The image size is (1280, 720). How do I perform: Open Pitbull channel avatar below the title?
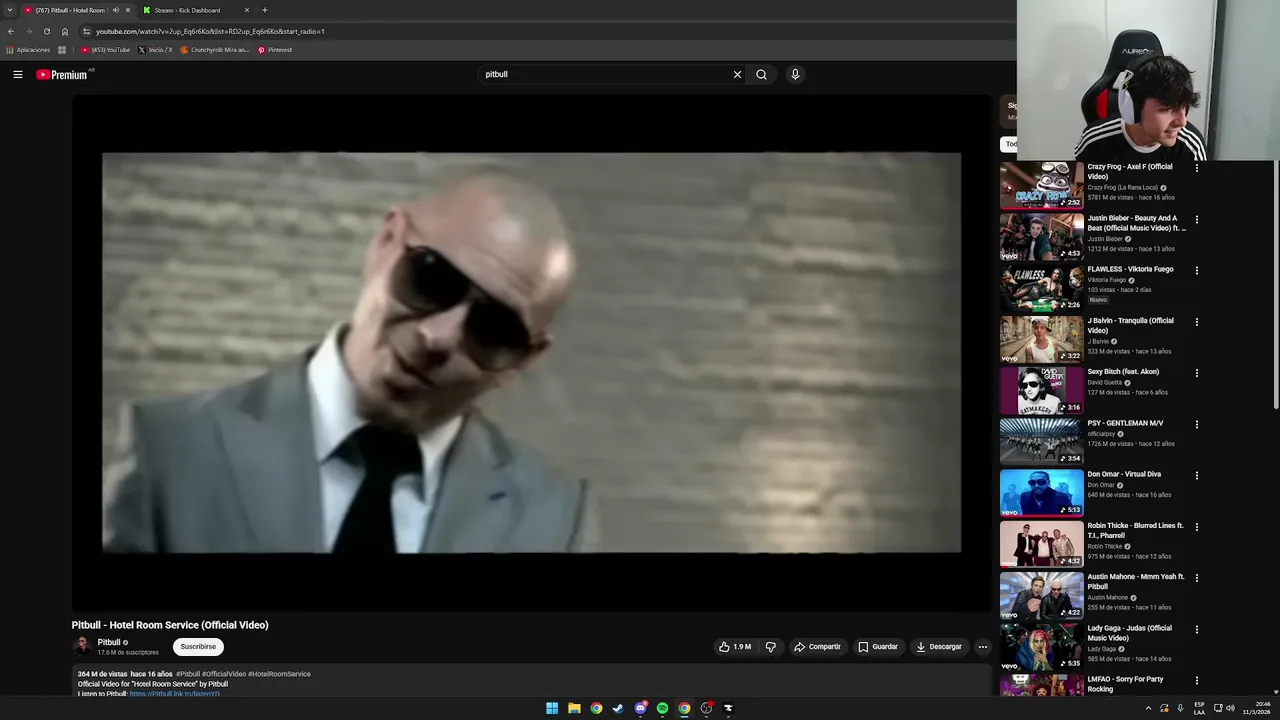[x=82, y=646]
